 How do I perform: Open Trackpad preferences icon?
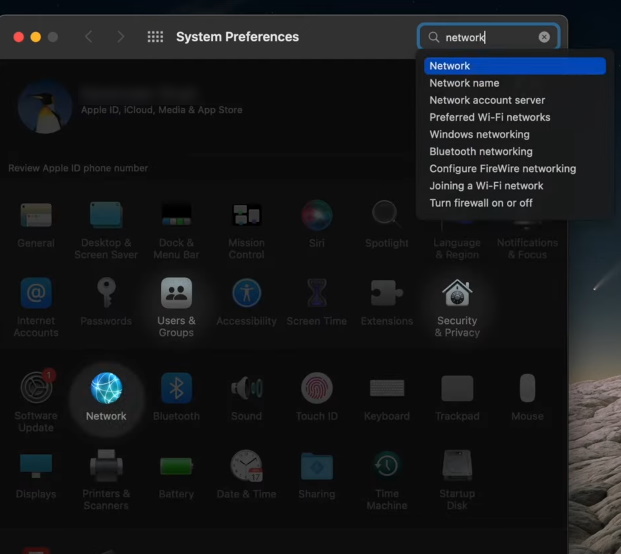point(457,388)
